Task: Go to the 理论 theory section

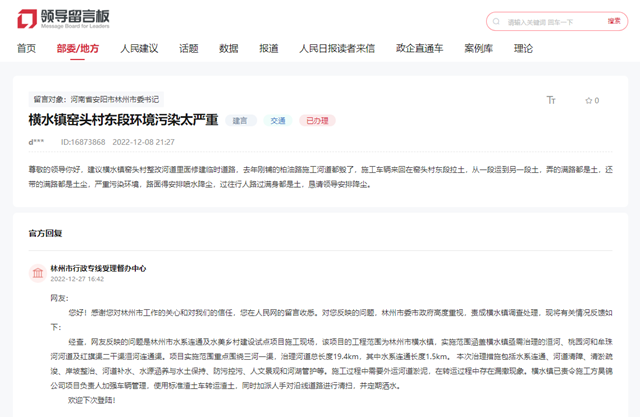Action: [x=523, y=48]
